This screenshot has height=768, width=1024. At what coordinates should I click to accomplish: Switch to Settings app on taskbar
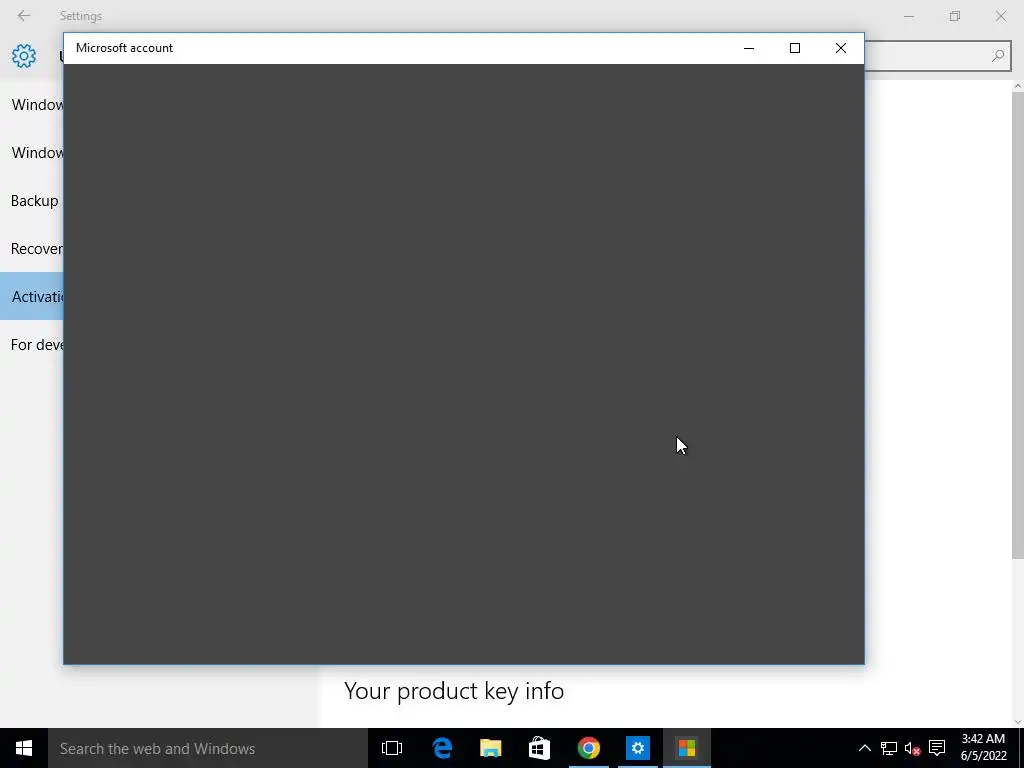coord(637,748)
